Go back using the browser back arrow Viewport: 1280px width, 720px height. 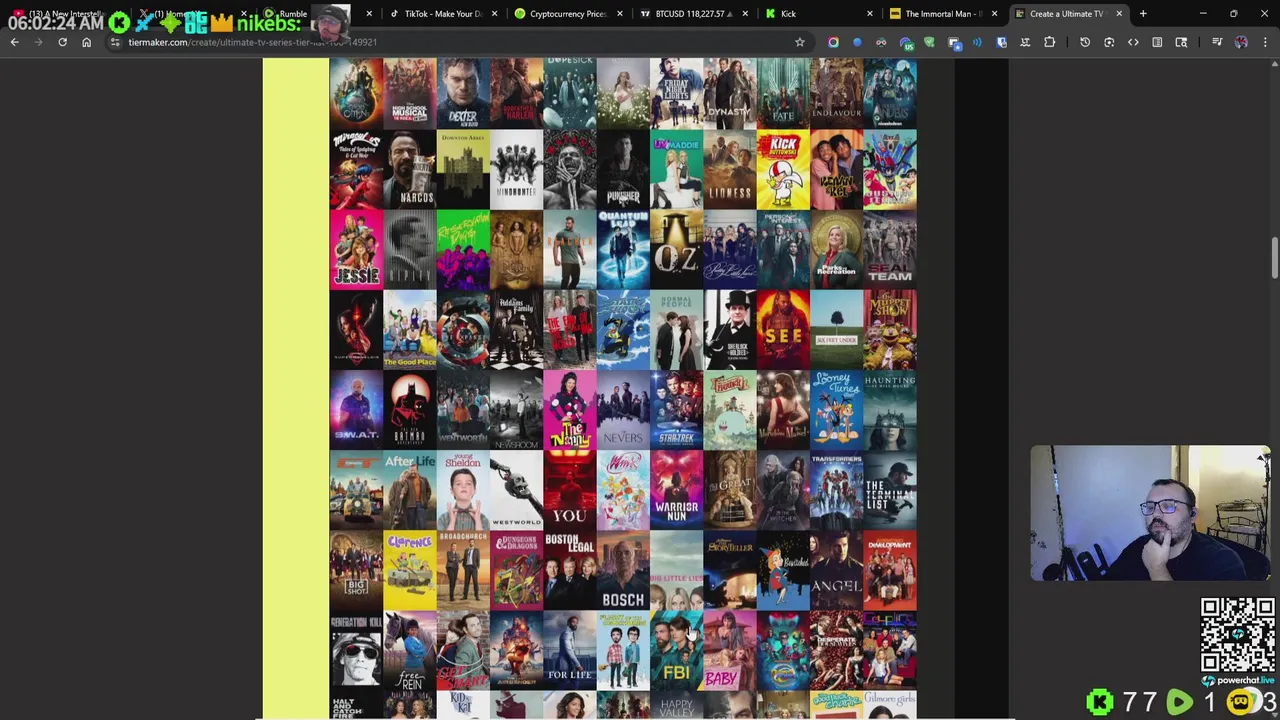point(14,42)
